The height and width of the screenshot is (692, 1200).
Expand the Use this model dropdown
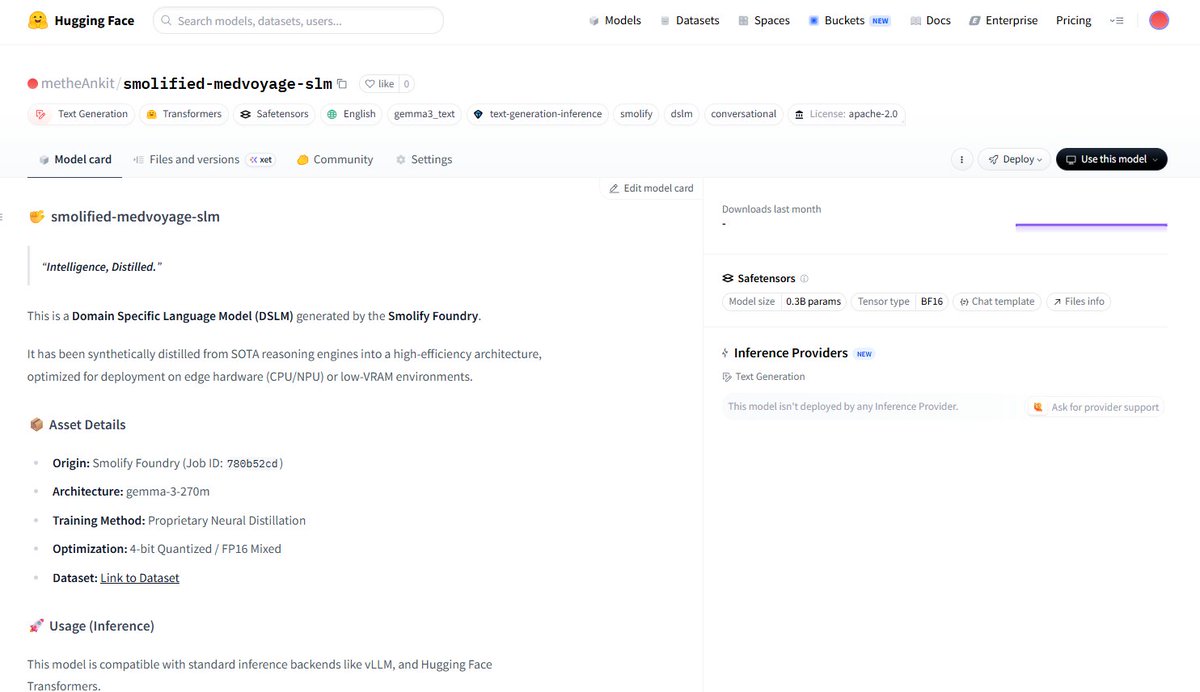(1111, 159)
